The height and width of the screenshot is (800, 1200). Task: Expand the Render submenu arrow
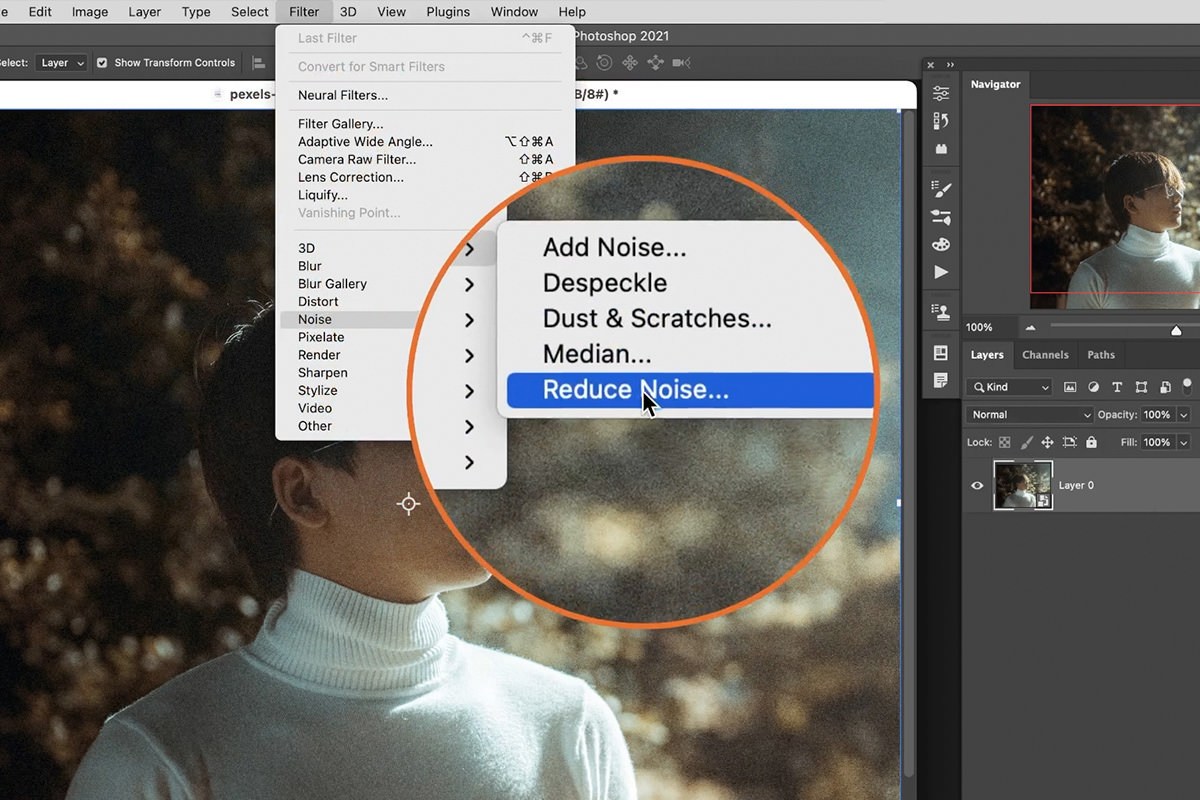(x=469, y=356)
